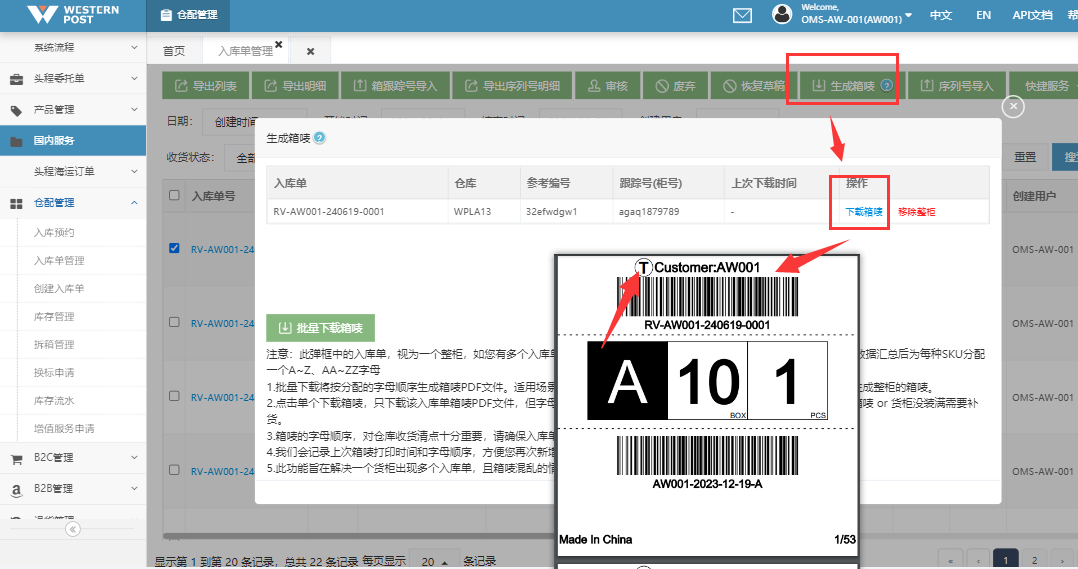
Task: Switch language to 中文
Action: pyautogui.click(x=940, y=15)
